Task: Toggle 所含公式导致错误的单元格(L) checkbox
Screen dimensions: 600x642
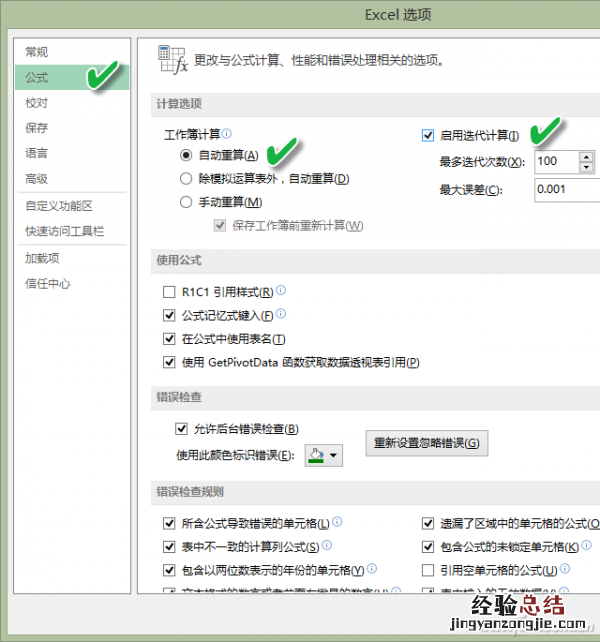Action: point(169,523)
